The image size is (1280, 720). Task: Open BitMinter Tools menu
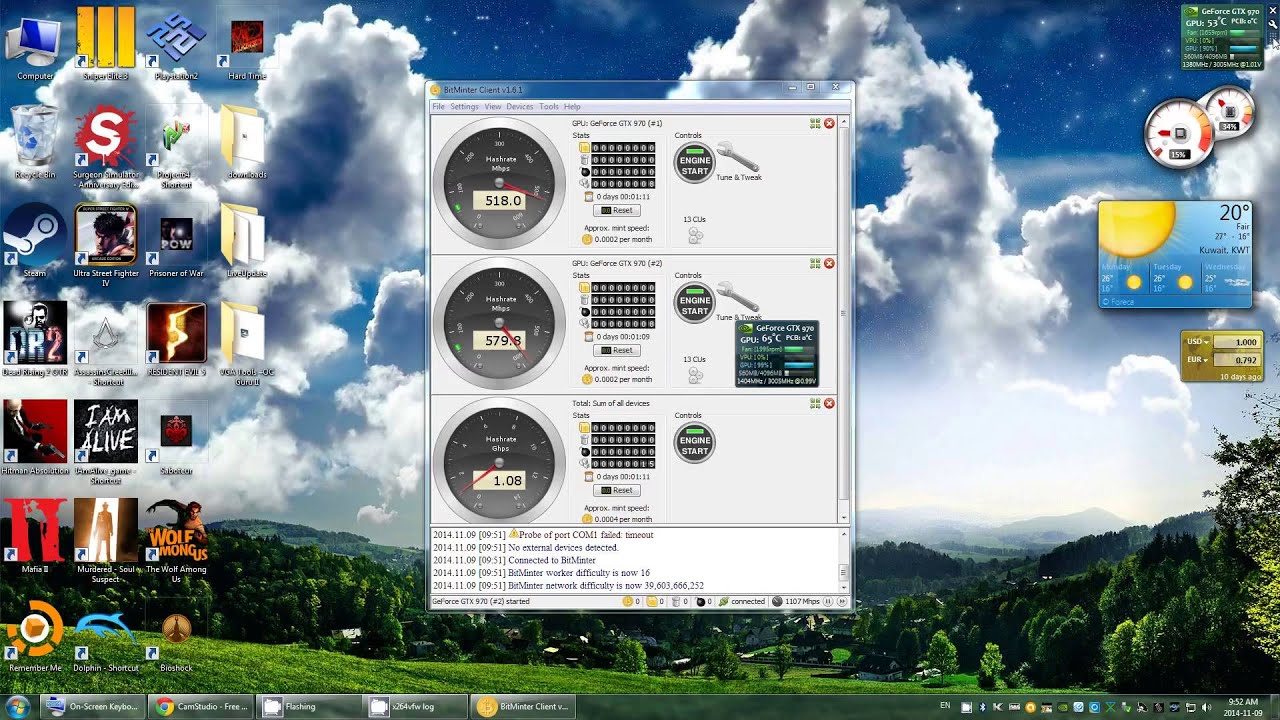click(549, 106)
